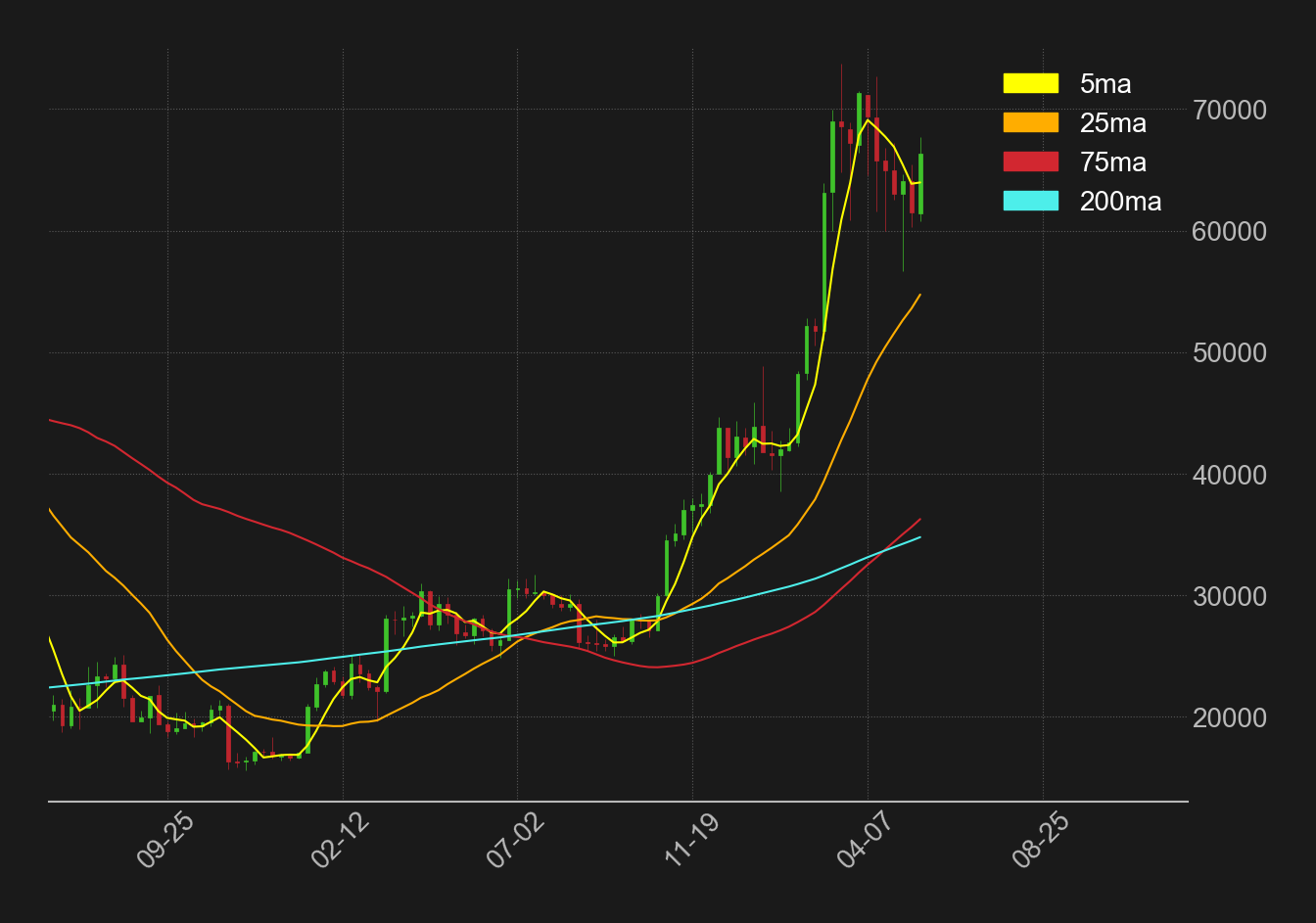
Task: Click the 02-12 date axis label
Action: (x=339, y=840)
